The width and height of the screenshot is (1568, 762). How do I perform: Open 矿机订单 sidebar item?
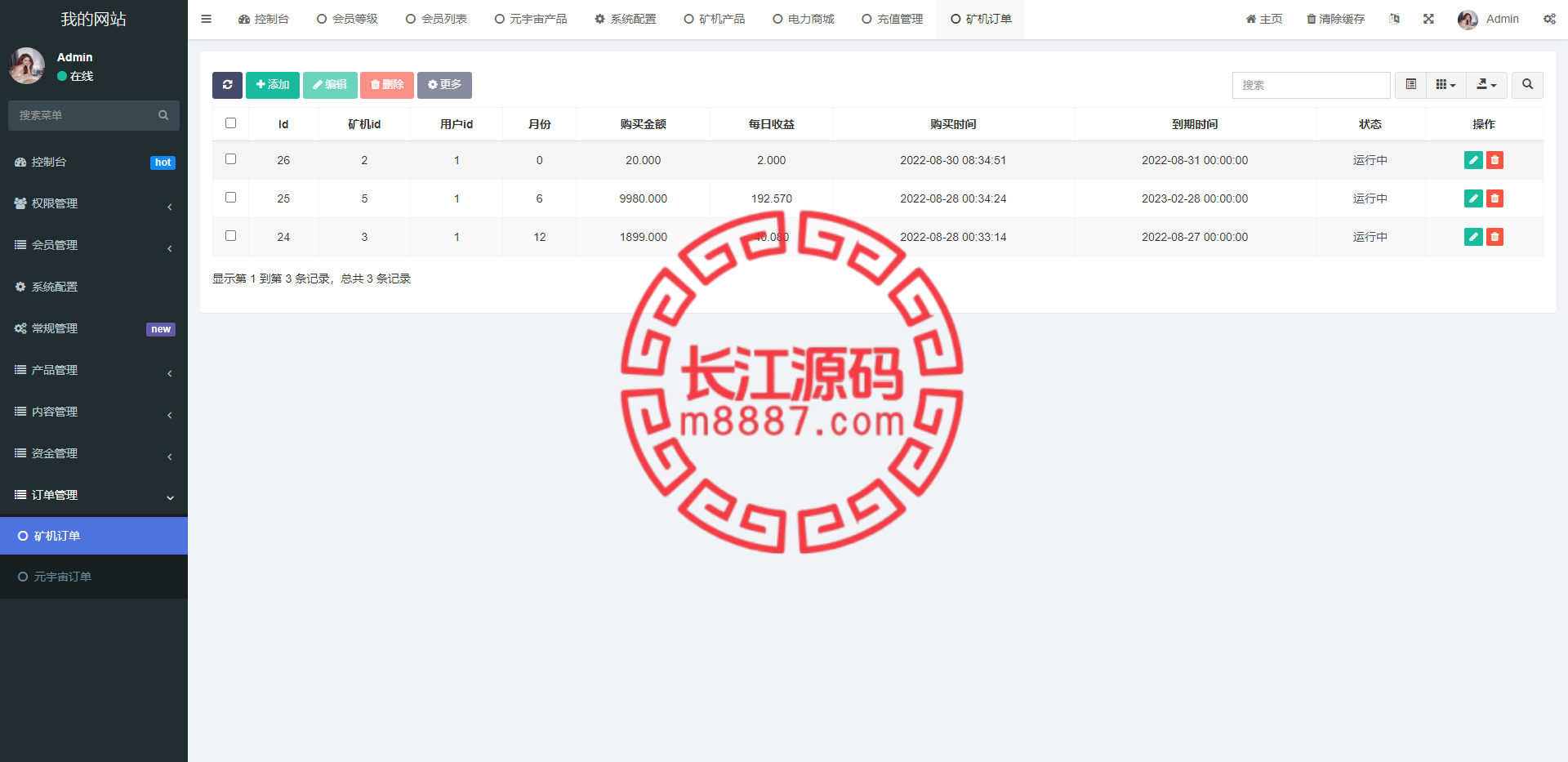pyautogui.click(x=94, y=536)
